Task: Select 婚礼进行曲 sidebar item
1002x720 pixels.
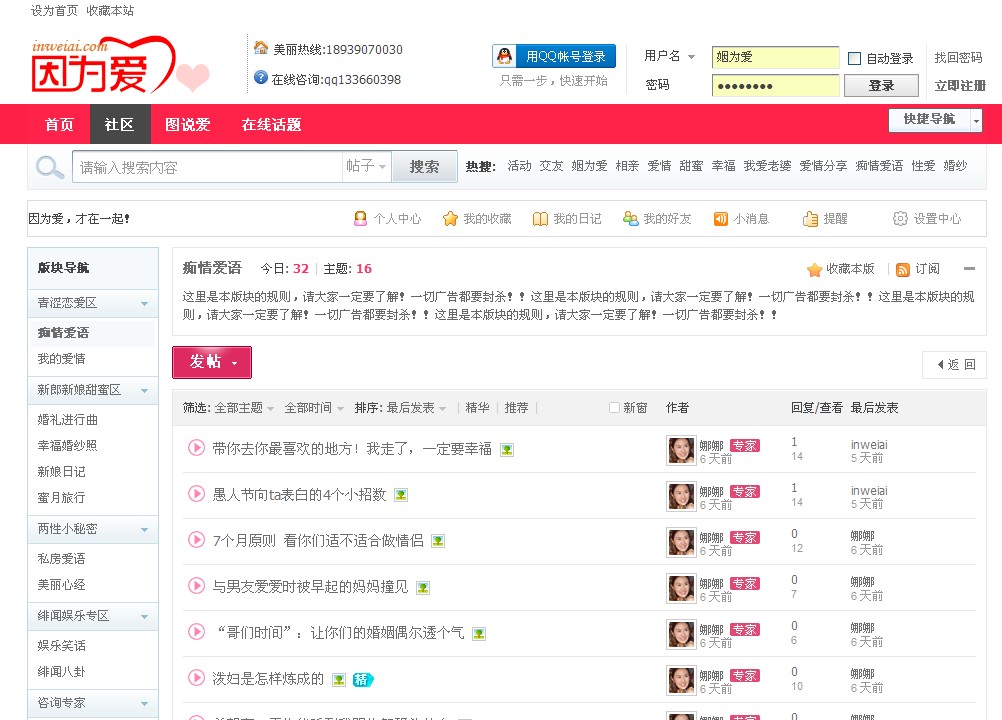Action: [x=67, y=420]
